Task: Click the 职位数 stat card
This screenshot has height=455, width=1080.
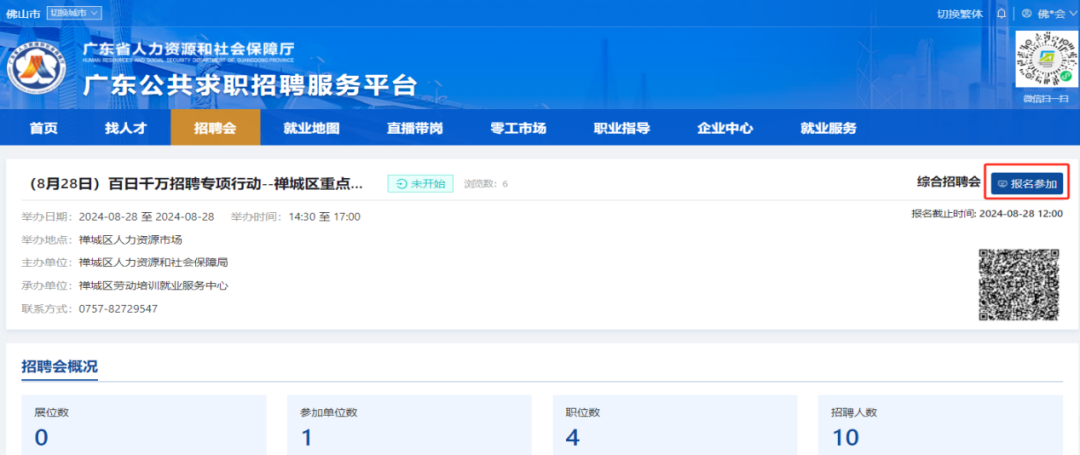Action: [675, 425]
